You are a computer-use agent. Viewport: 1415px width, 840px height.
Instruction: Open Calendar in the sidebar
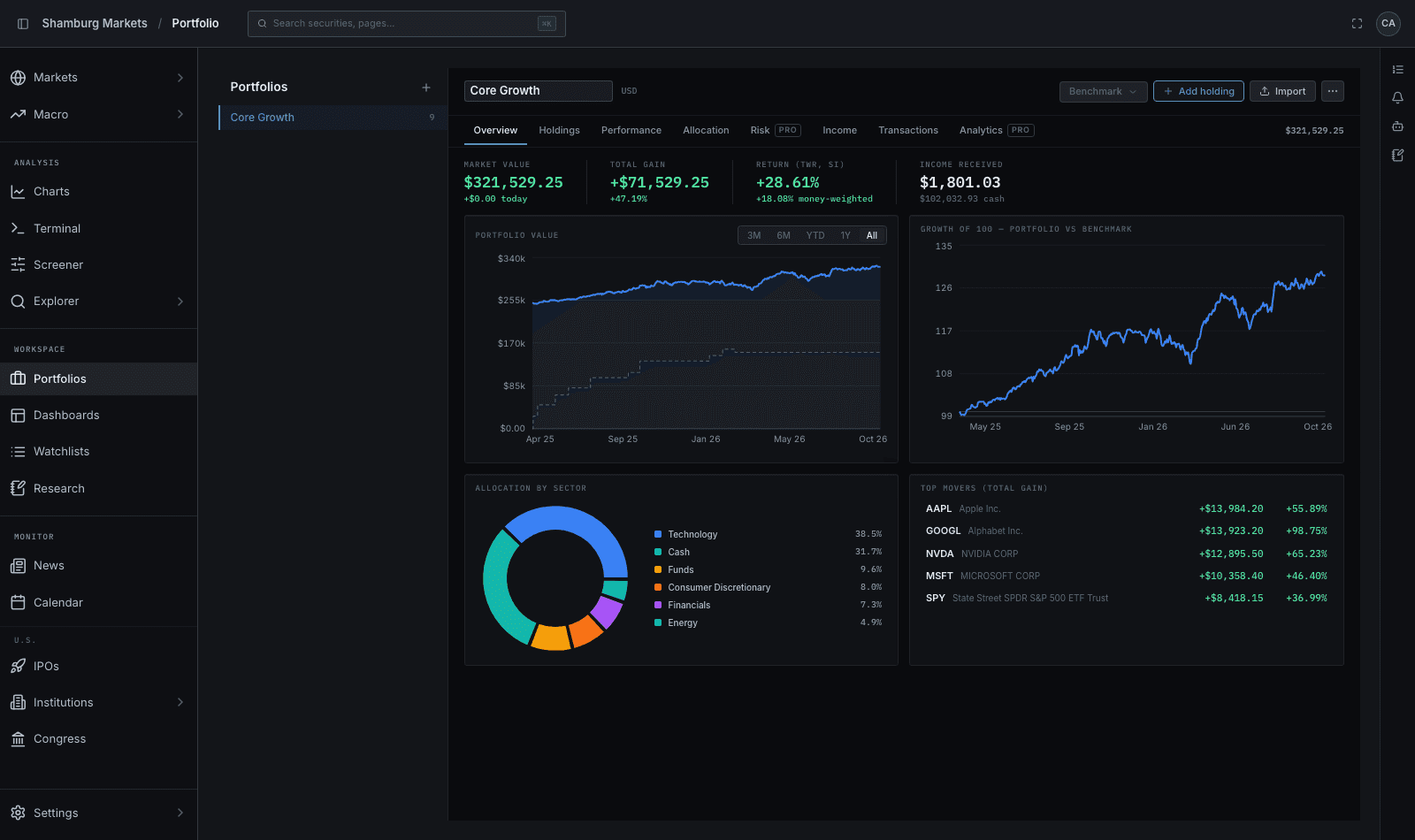98,603
